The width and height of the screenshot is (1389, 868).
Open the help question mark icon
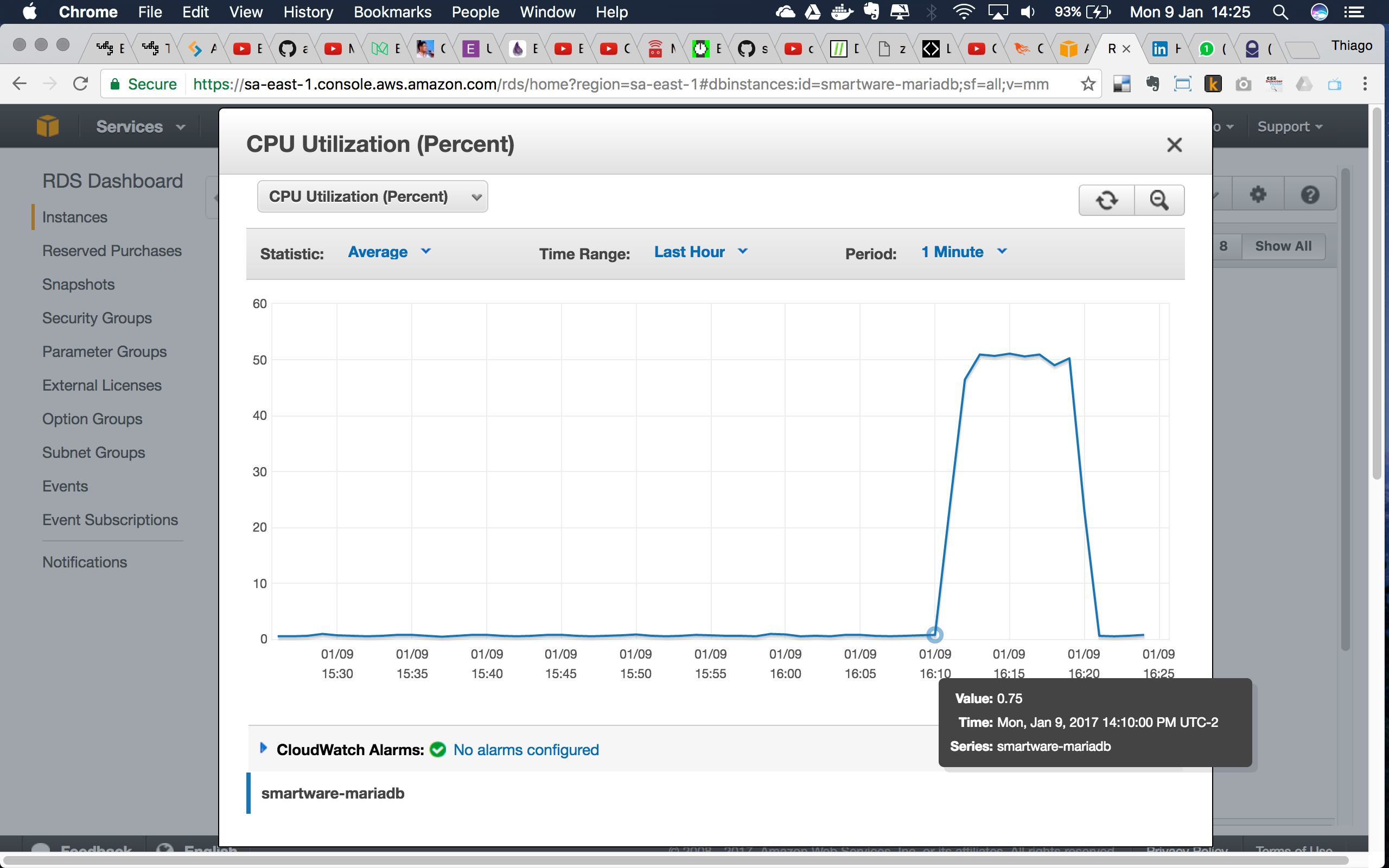(1310, 194)
